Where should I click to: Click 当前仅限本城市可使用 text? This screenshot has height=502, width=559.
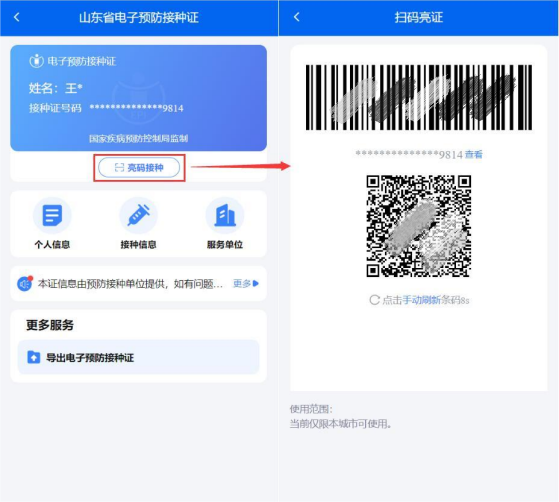point(340,424)
